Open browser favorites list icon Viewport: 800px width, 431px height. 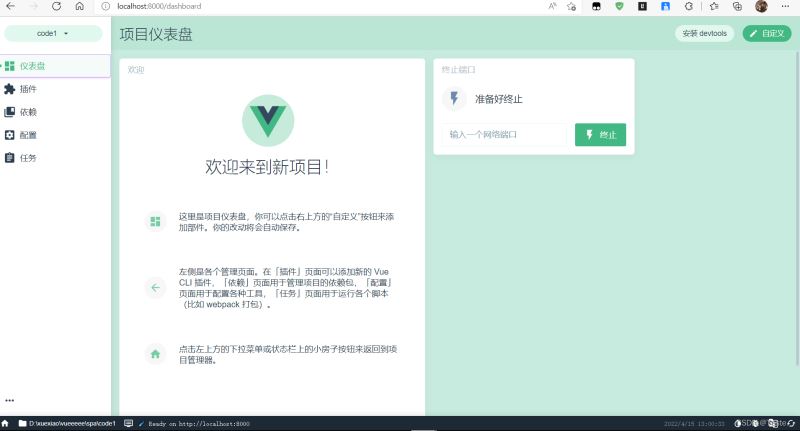714,6
